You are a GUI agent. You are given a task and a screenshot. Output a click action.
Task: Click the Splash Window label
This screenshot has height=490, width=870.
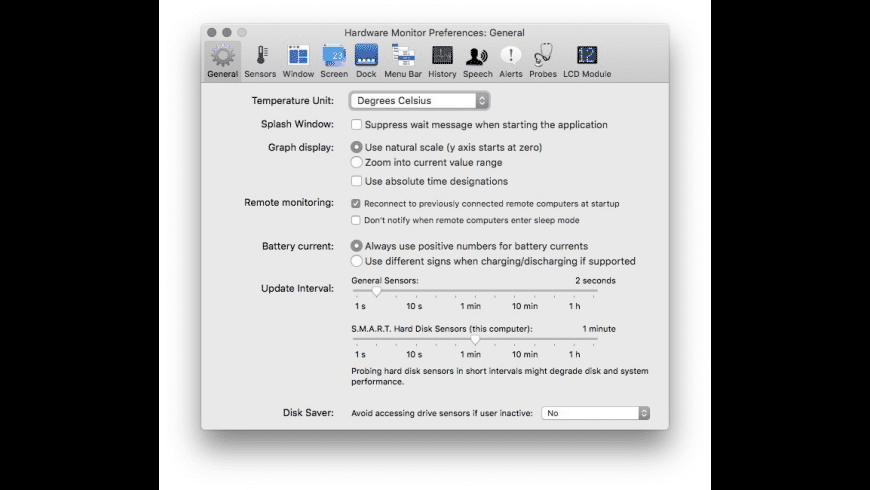297,124
